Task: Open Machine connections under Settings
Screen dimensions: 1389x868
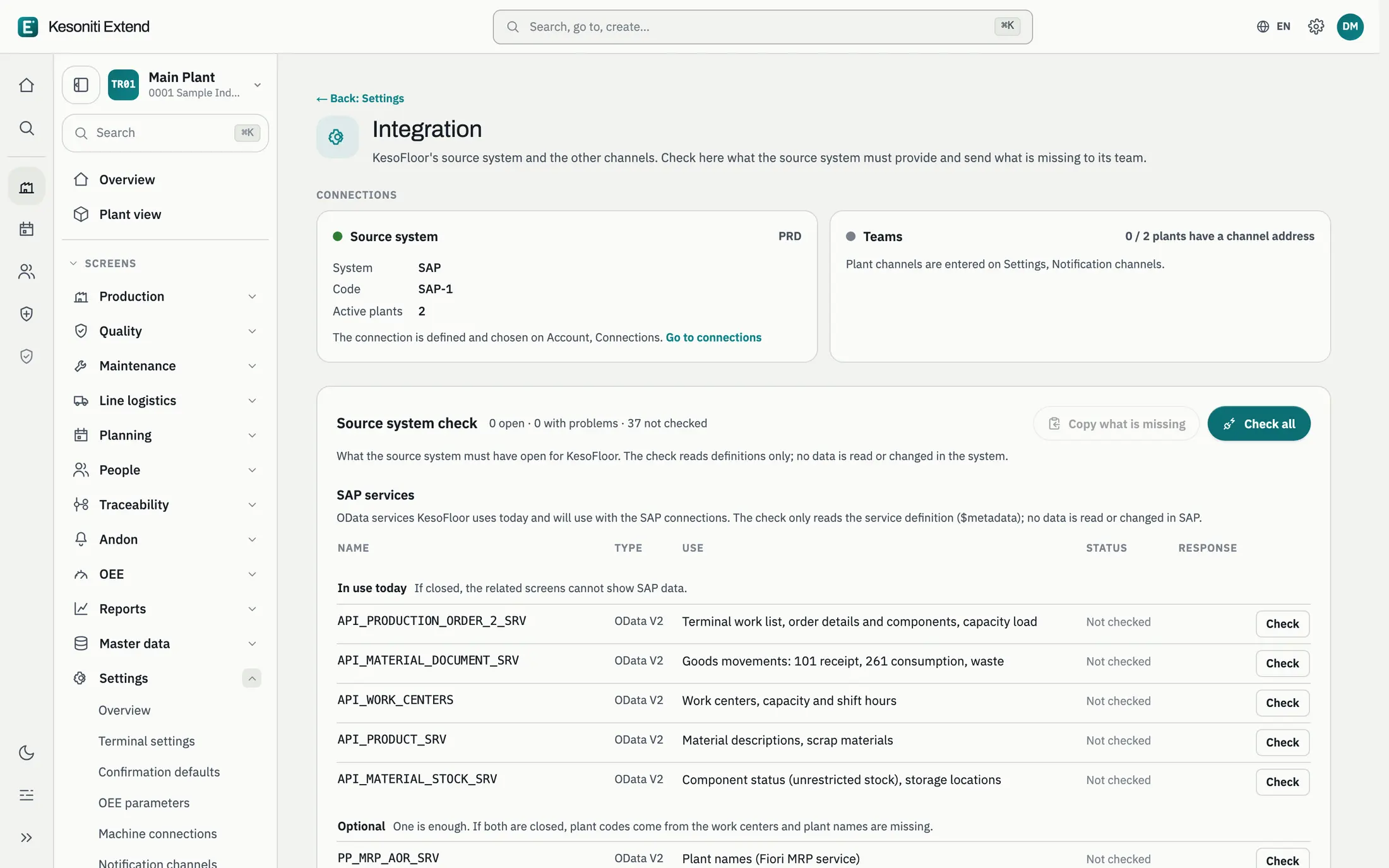Action: pos(158,834)
